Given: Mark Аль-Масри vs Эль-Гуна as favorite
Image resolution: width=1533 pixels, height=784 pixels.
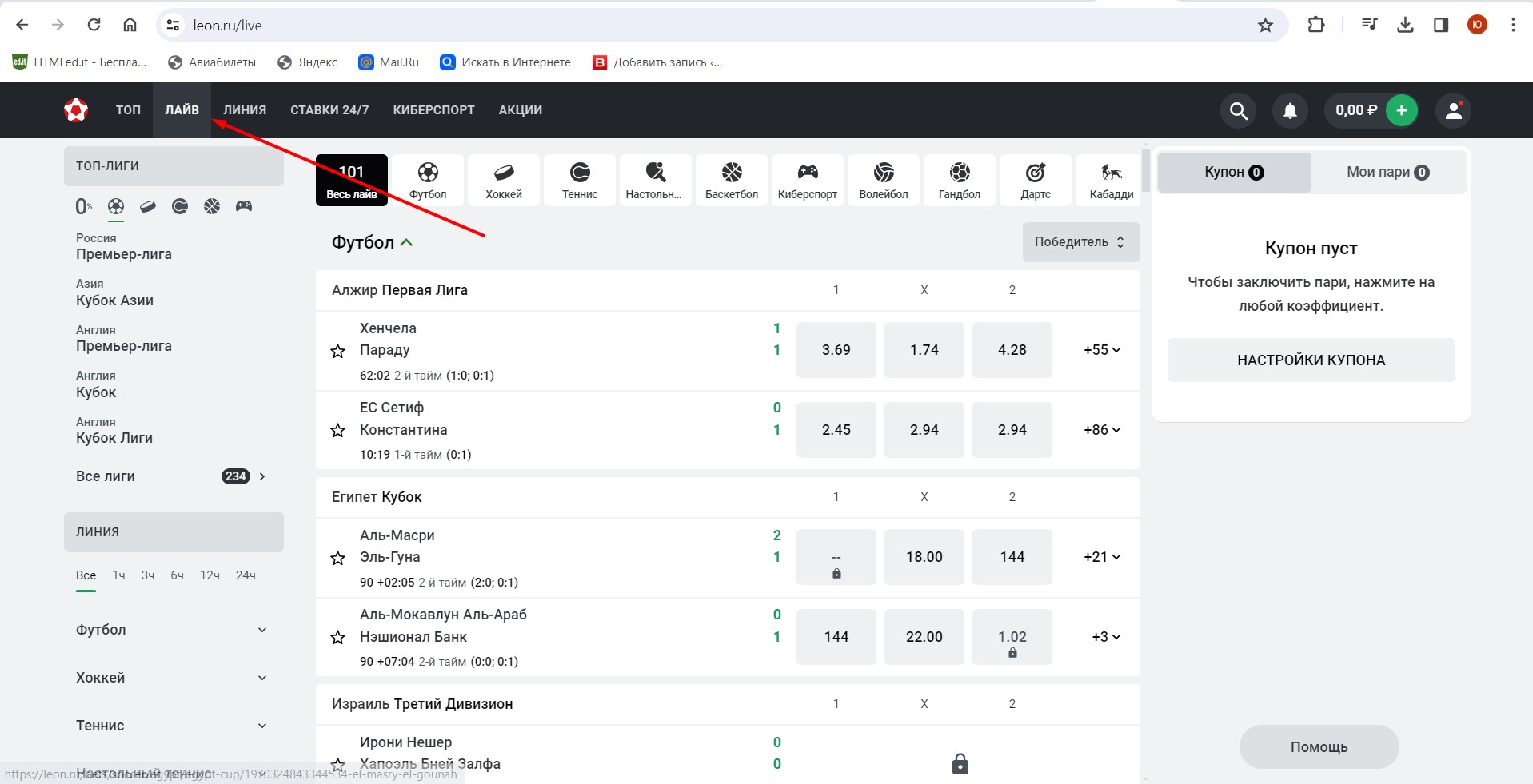Looking at the screenshot, I should [338, 558].
